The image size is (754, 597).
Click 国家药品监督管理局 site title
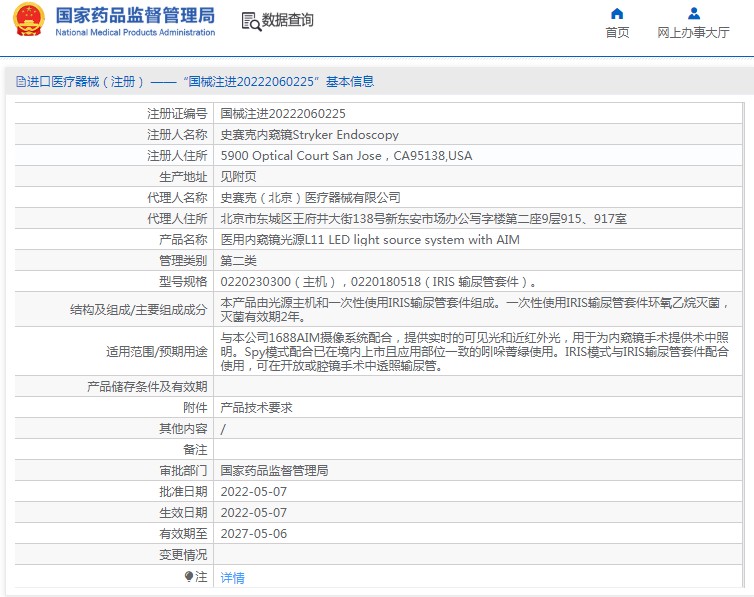coord(135,15)
